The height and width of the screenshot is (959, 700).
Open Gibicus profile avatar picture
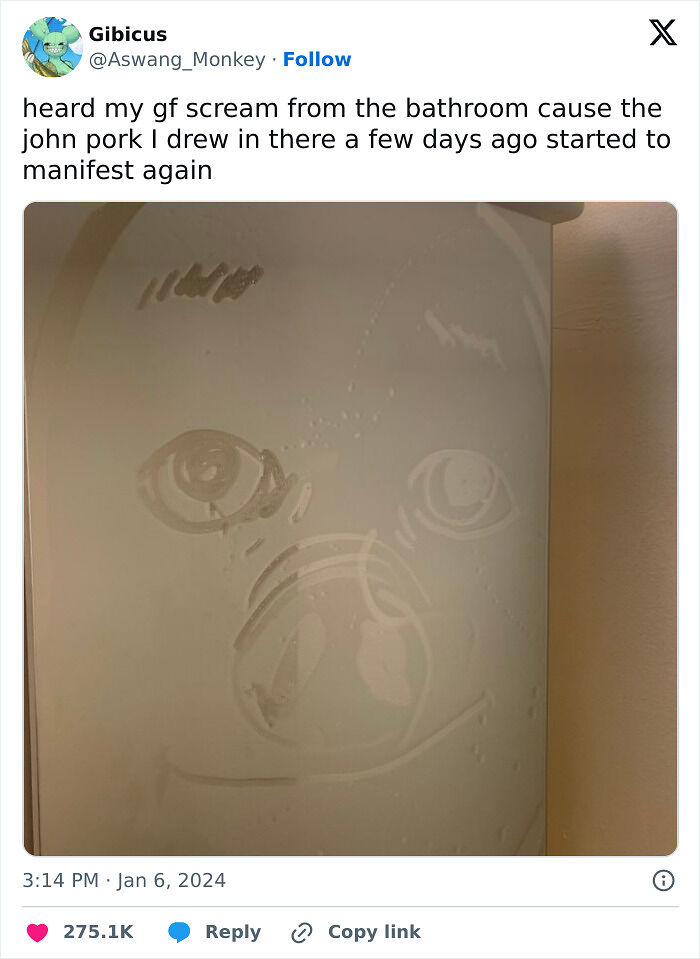[52, 46]
